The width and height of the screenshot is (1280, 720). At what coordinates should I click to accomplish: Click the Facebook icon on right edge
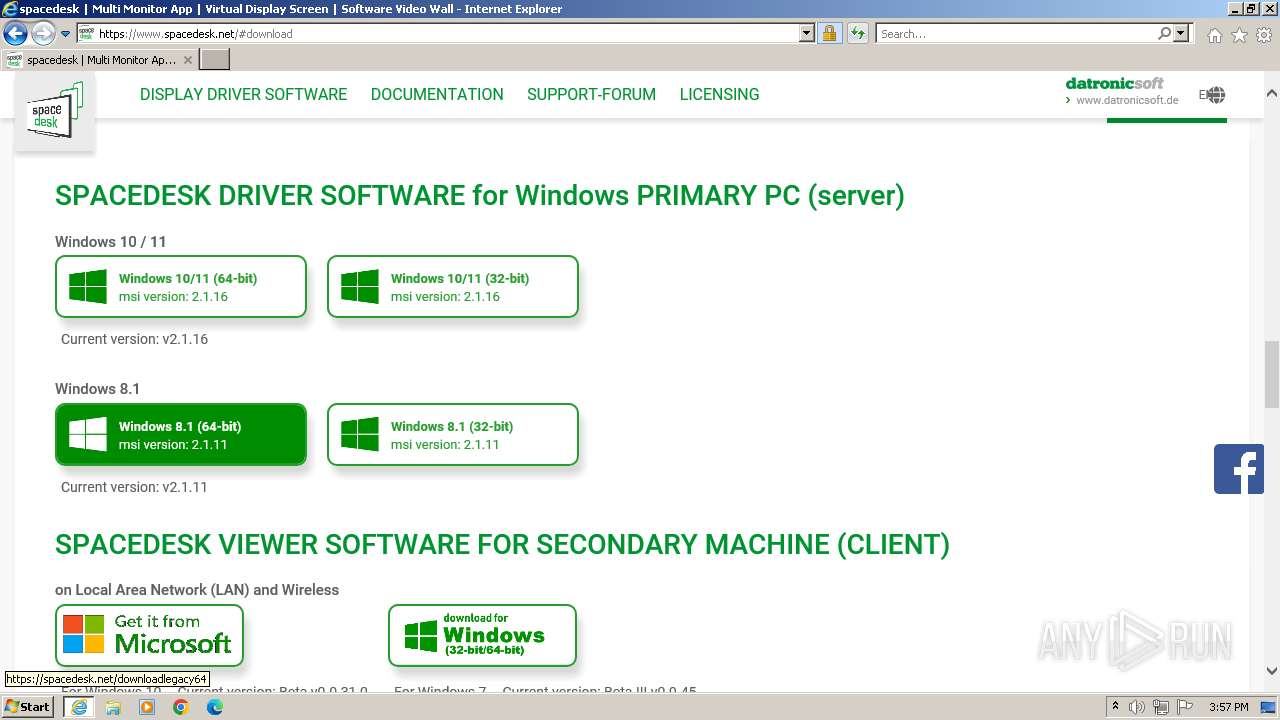(1239, 469)
